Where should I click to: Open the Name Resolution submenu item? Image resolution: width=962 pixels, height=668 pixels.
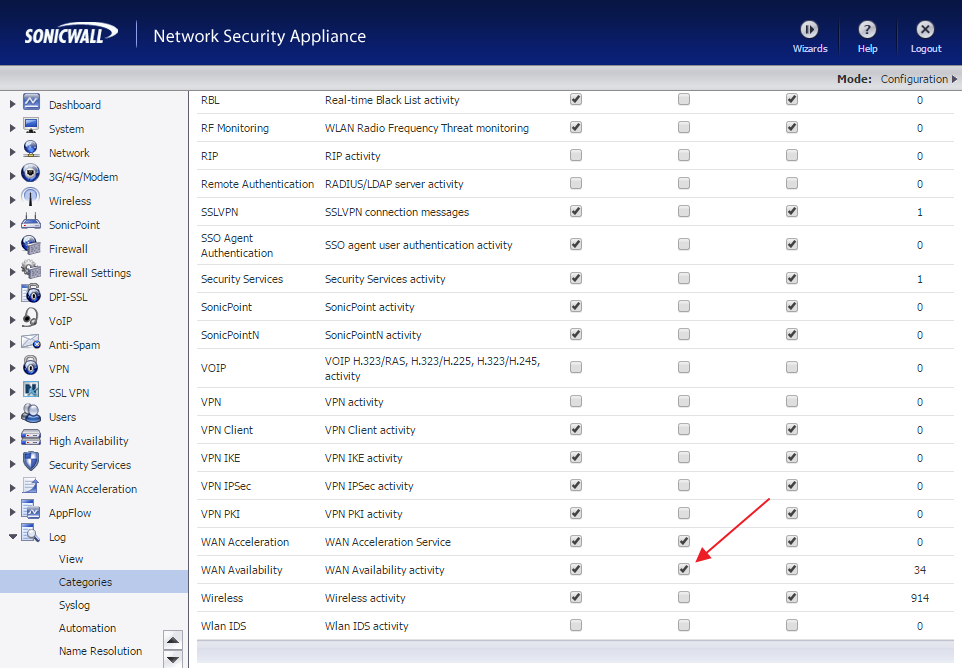(x=100, y=651)
